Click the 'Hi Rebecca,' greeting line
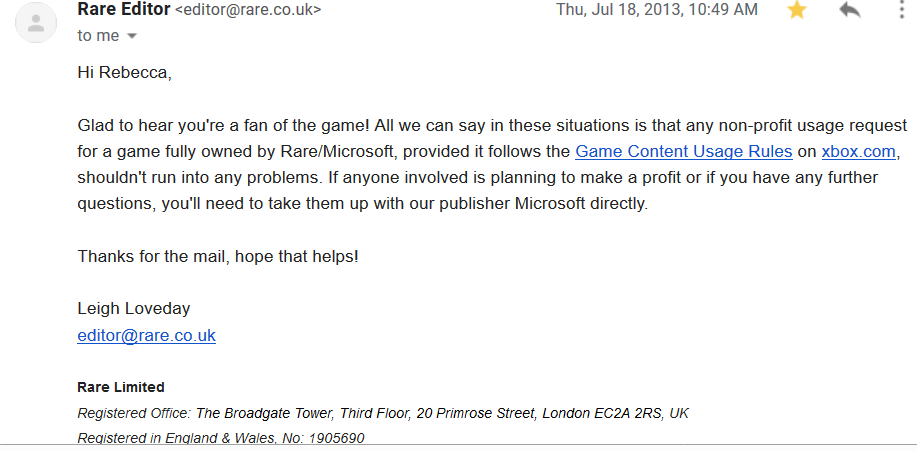Image resolution: width=917 pixels, height=451 pixels. click(119, 72)
